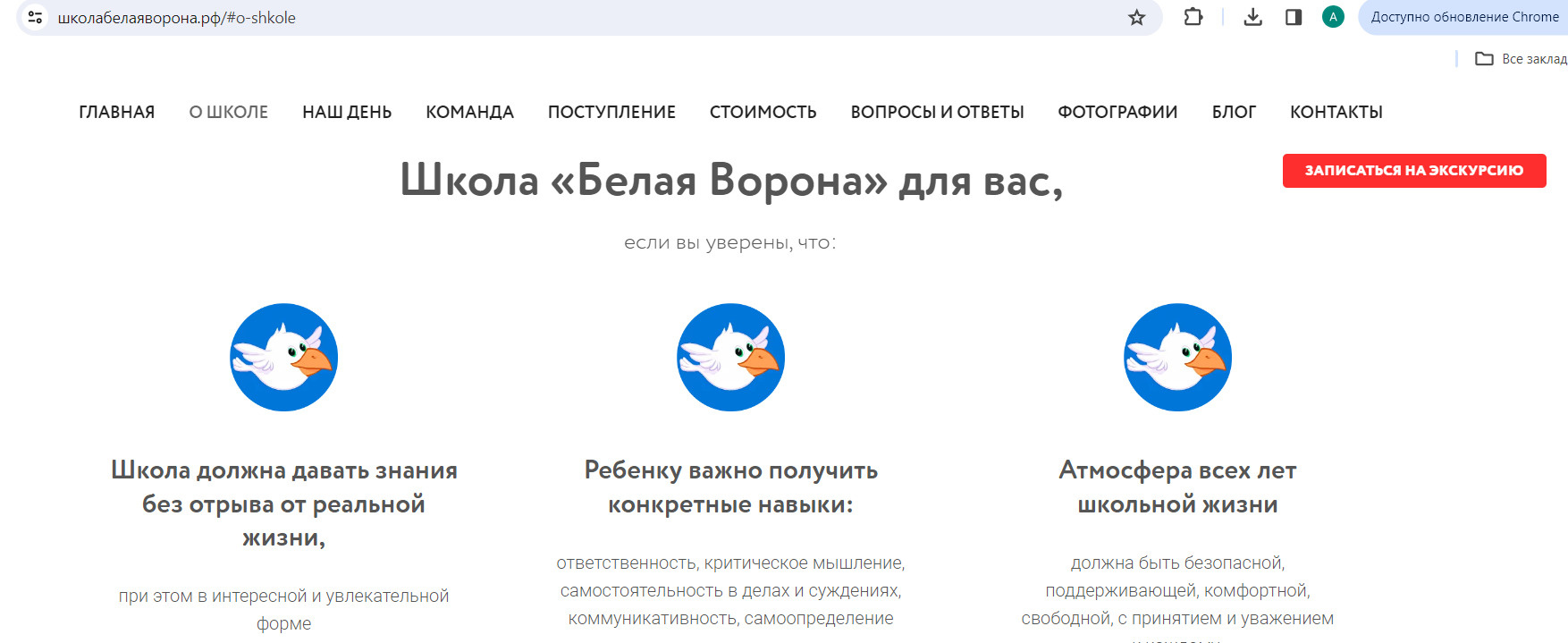
Task: Click the site info icon in address bar
Action: (x=35, y=17)
